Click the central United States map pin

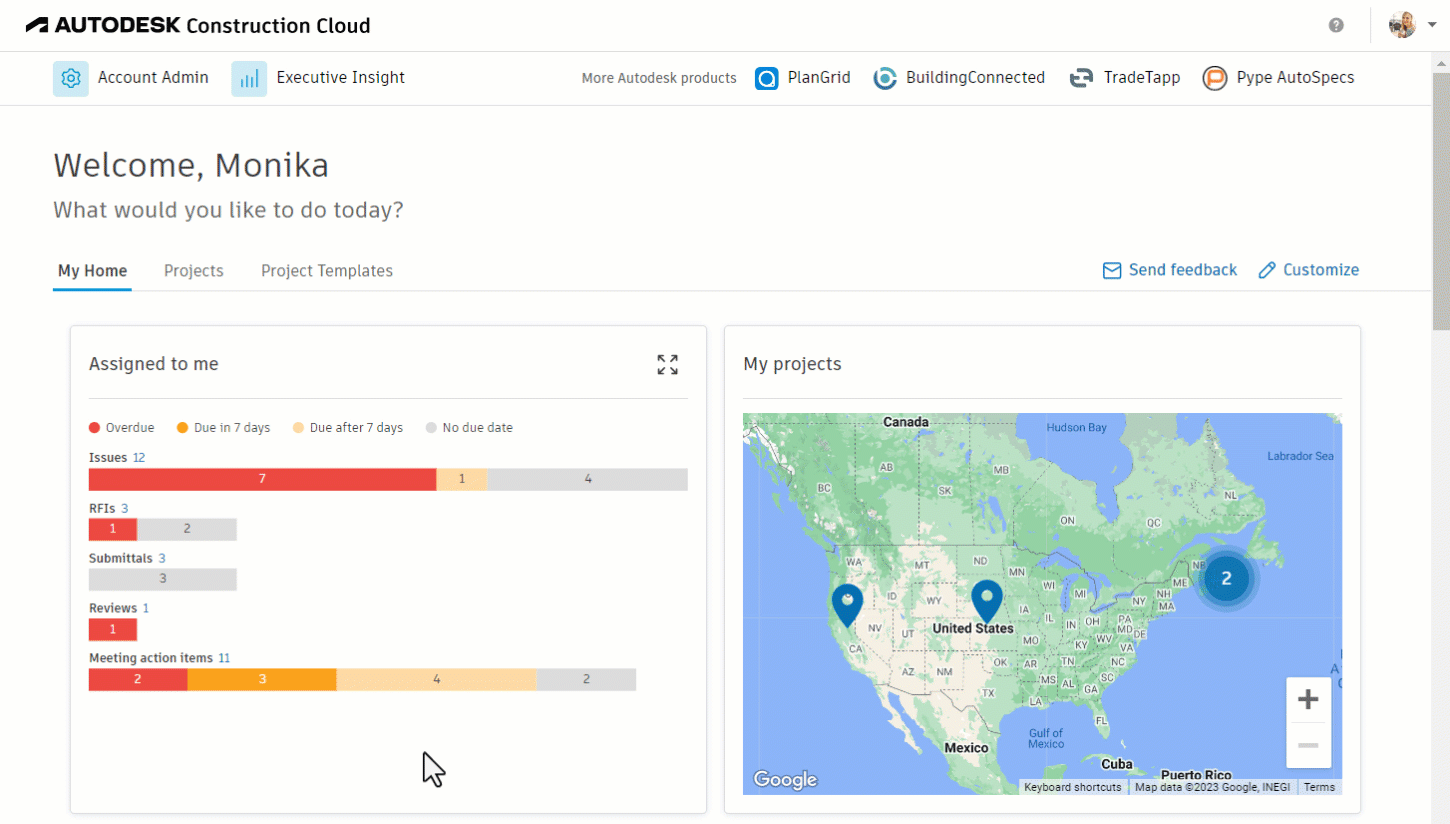[x=987, y=599]
